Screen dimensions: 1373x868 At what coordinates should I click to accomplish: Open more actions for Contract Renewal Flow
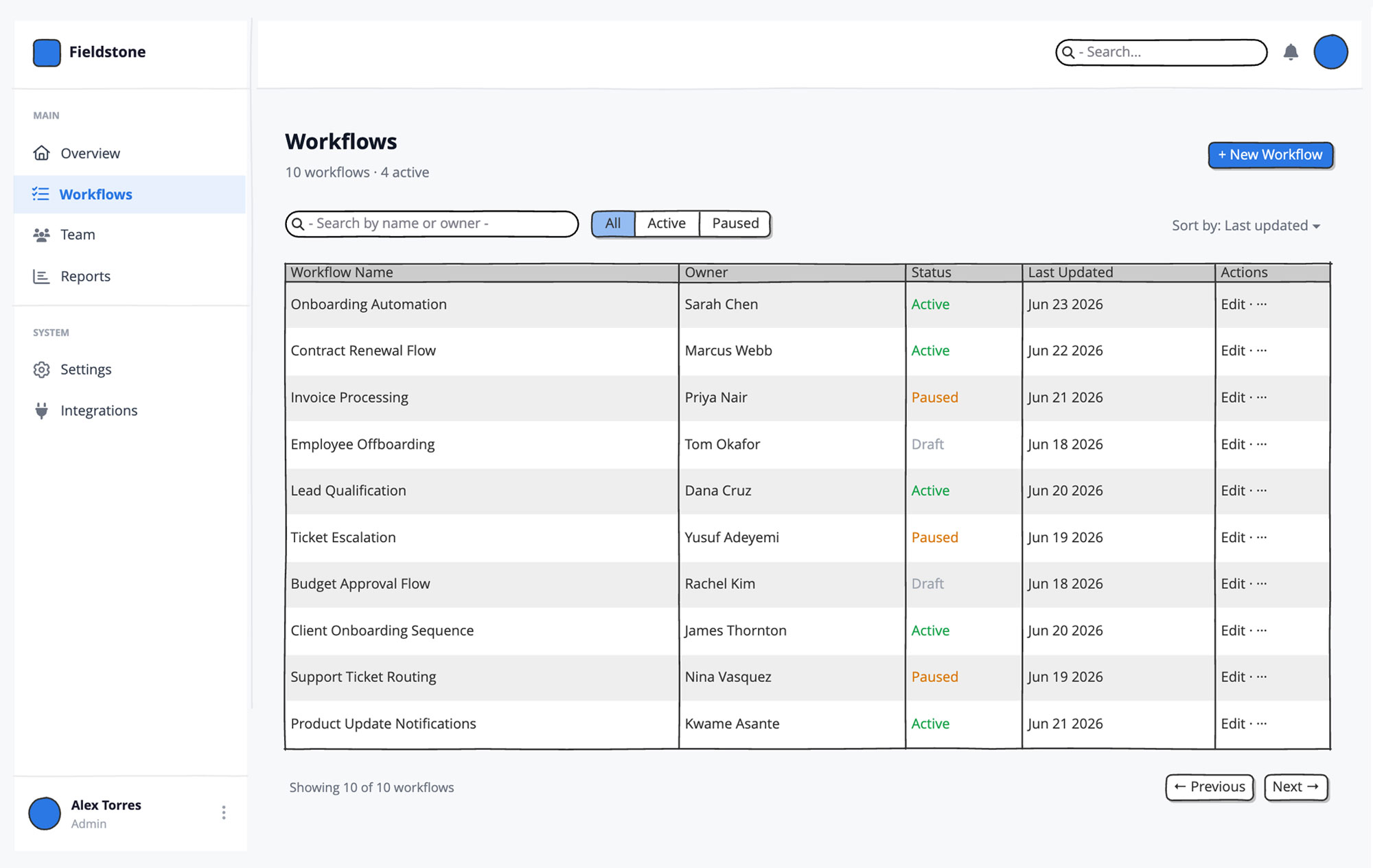[1261, 351]
